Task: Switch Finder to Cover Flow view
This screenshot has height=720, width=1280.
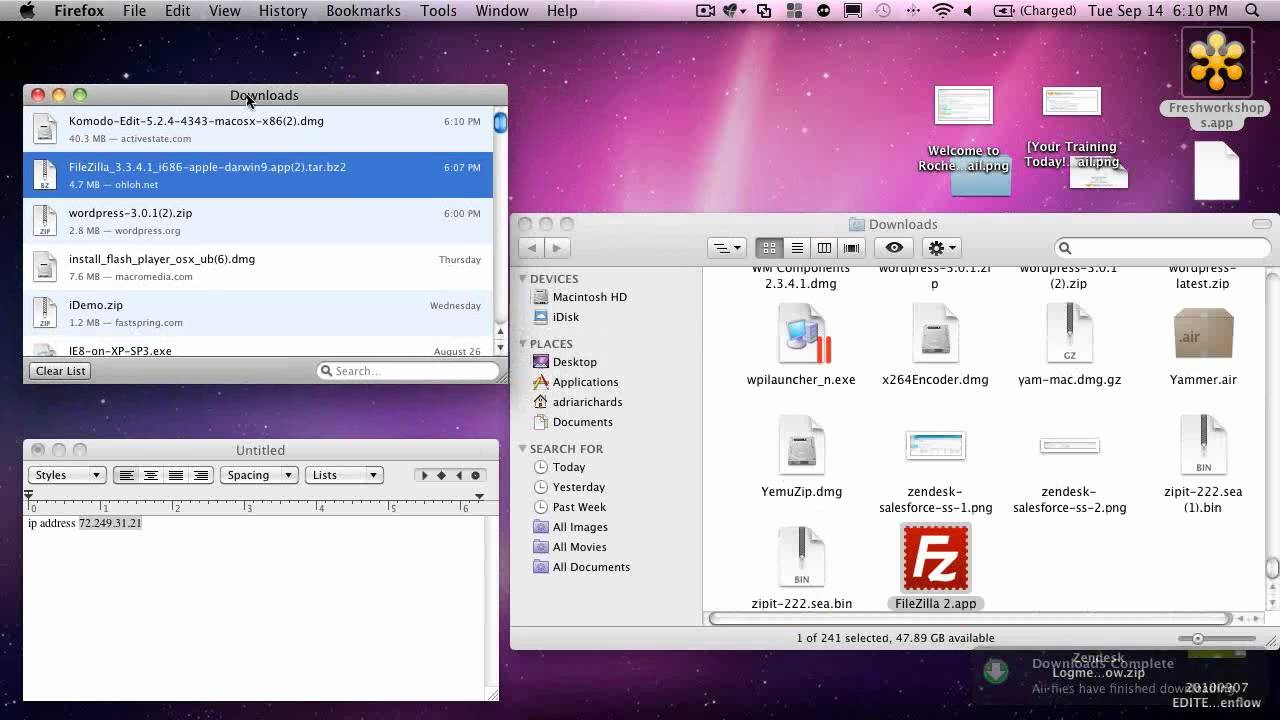Action: 852,247
